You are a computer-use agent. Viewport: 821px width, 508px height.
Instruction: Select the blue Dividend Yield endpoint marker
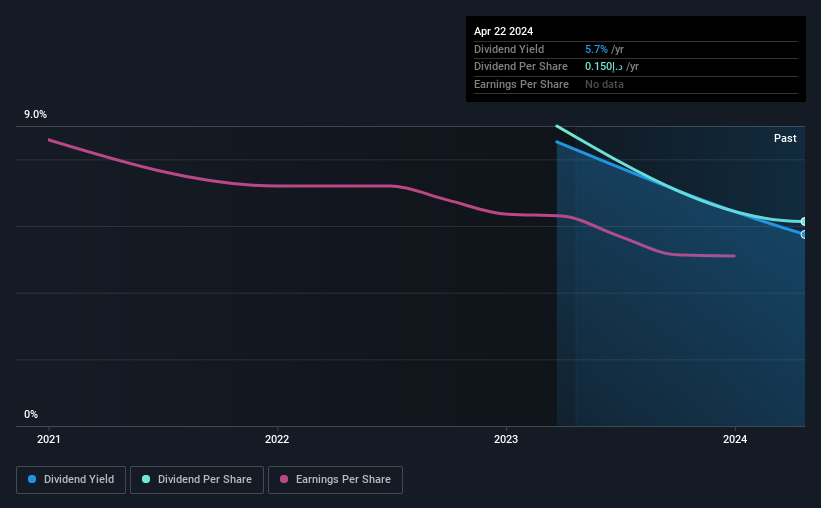(x=804, y=235)
